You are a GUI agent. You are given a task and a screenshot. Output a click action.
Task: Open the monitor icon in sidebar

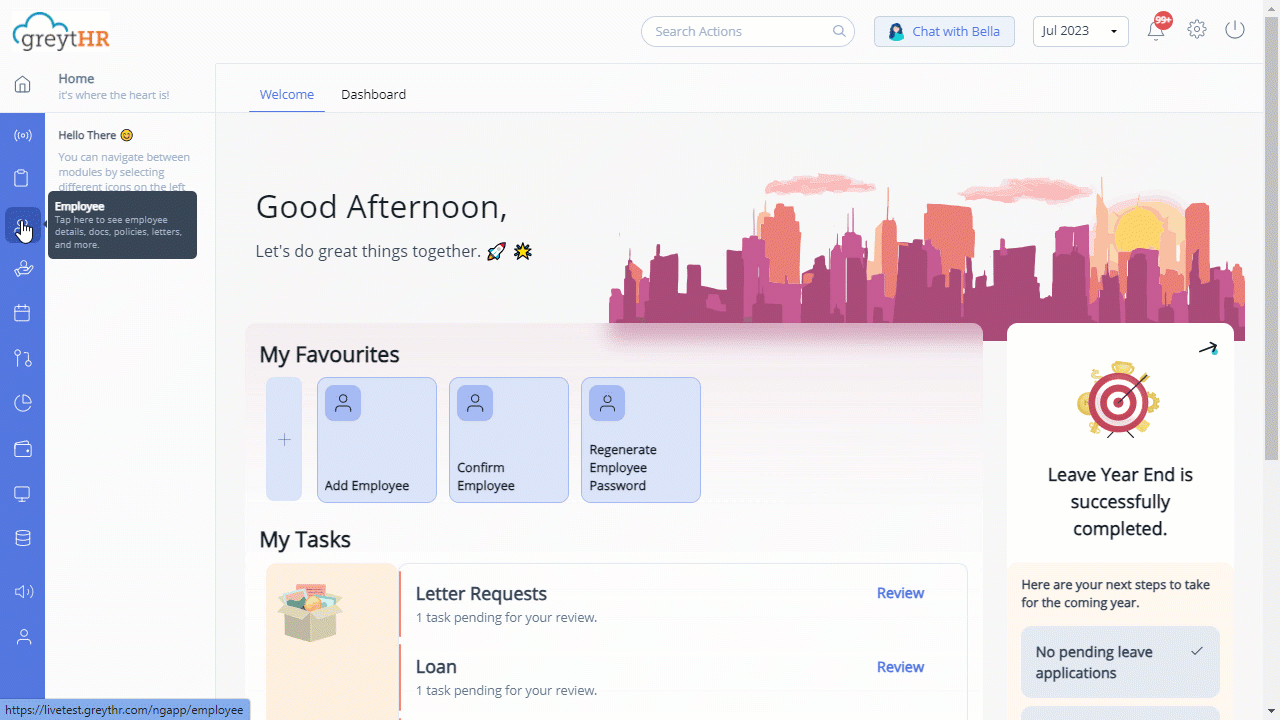(22, 494)
